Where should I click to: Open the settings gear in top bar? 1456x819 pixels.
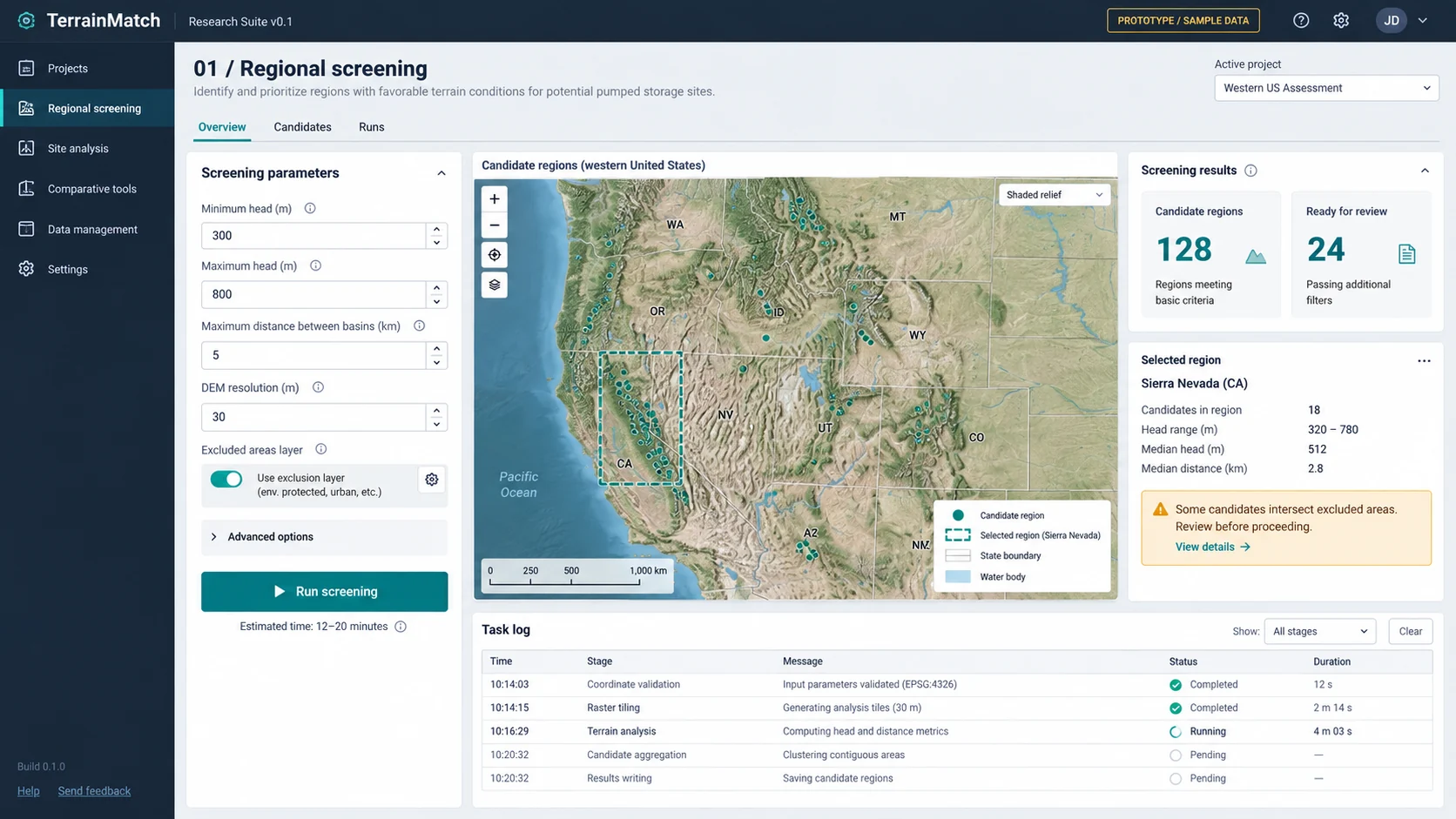(x=1341, y=20)
